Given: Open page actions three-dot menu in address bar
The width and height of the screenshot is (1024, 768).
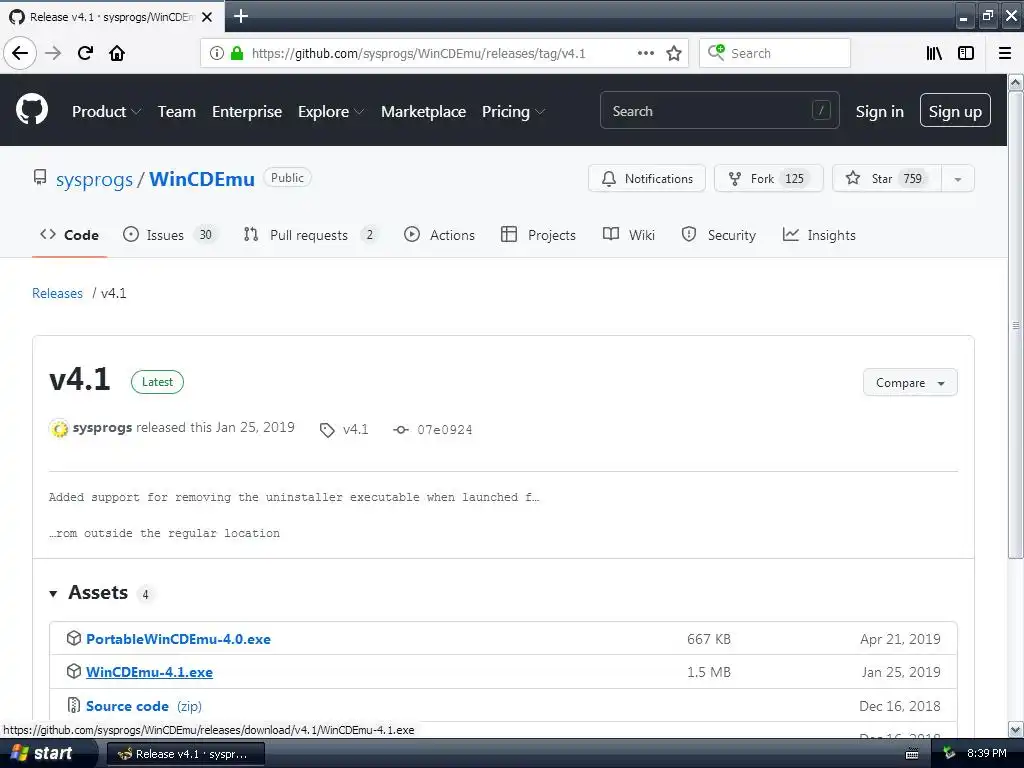Looking at the screenshot, I should point(646,53).
